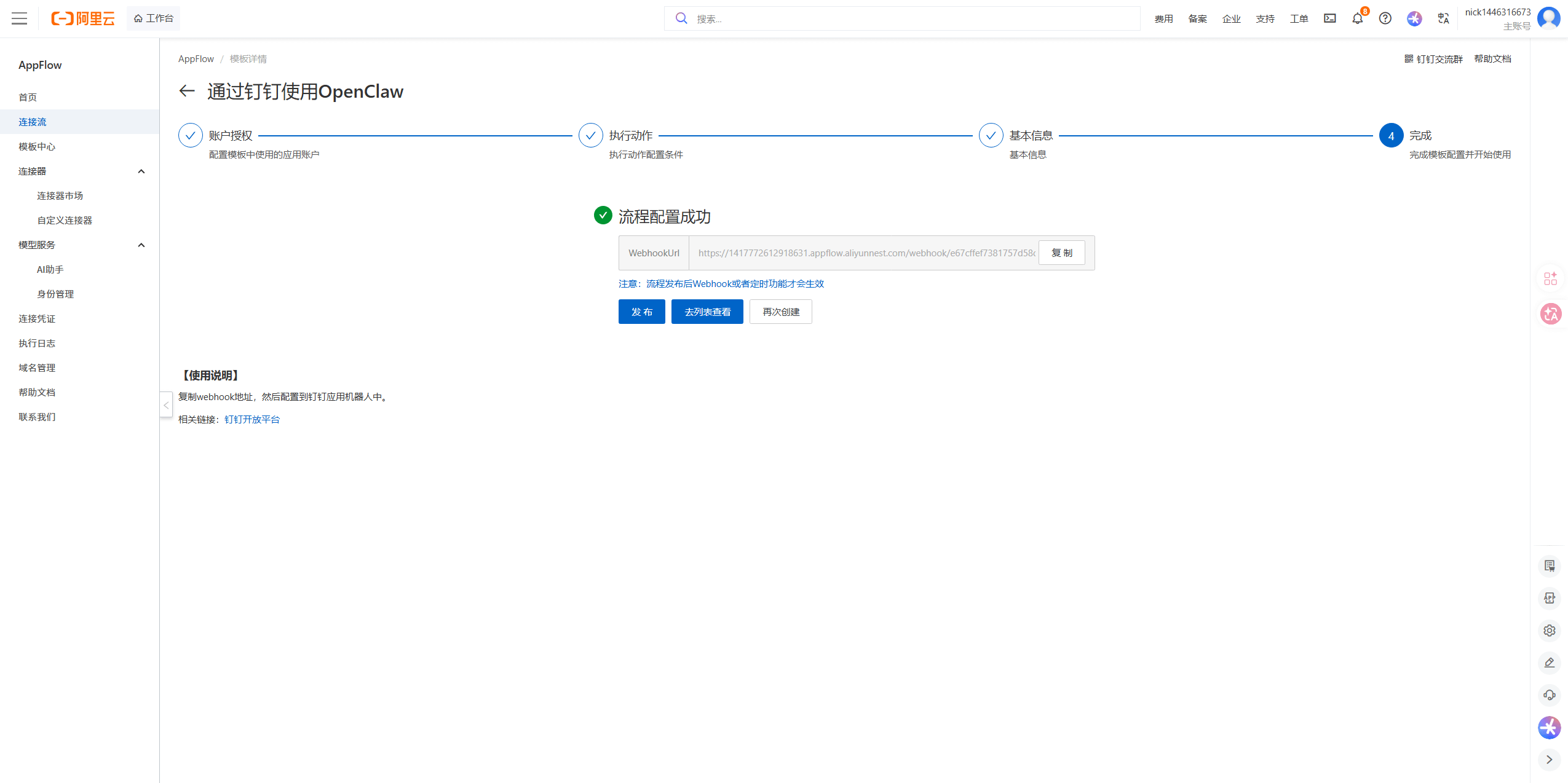Collapse the 连接器 sidebar section
Image resolution: width=1568 pixels, height=783 pixels.
click(x=141, y=171)
